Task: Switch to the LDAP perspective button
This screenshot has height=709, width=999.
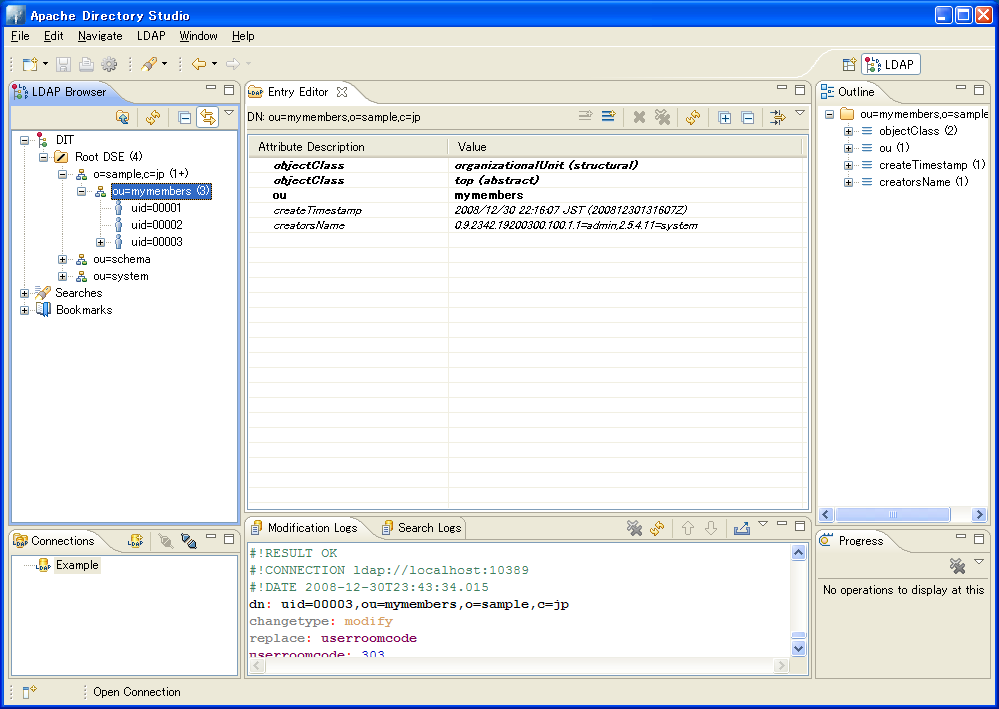Action: pos(891,64)
